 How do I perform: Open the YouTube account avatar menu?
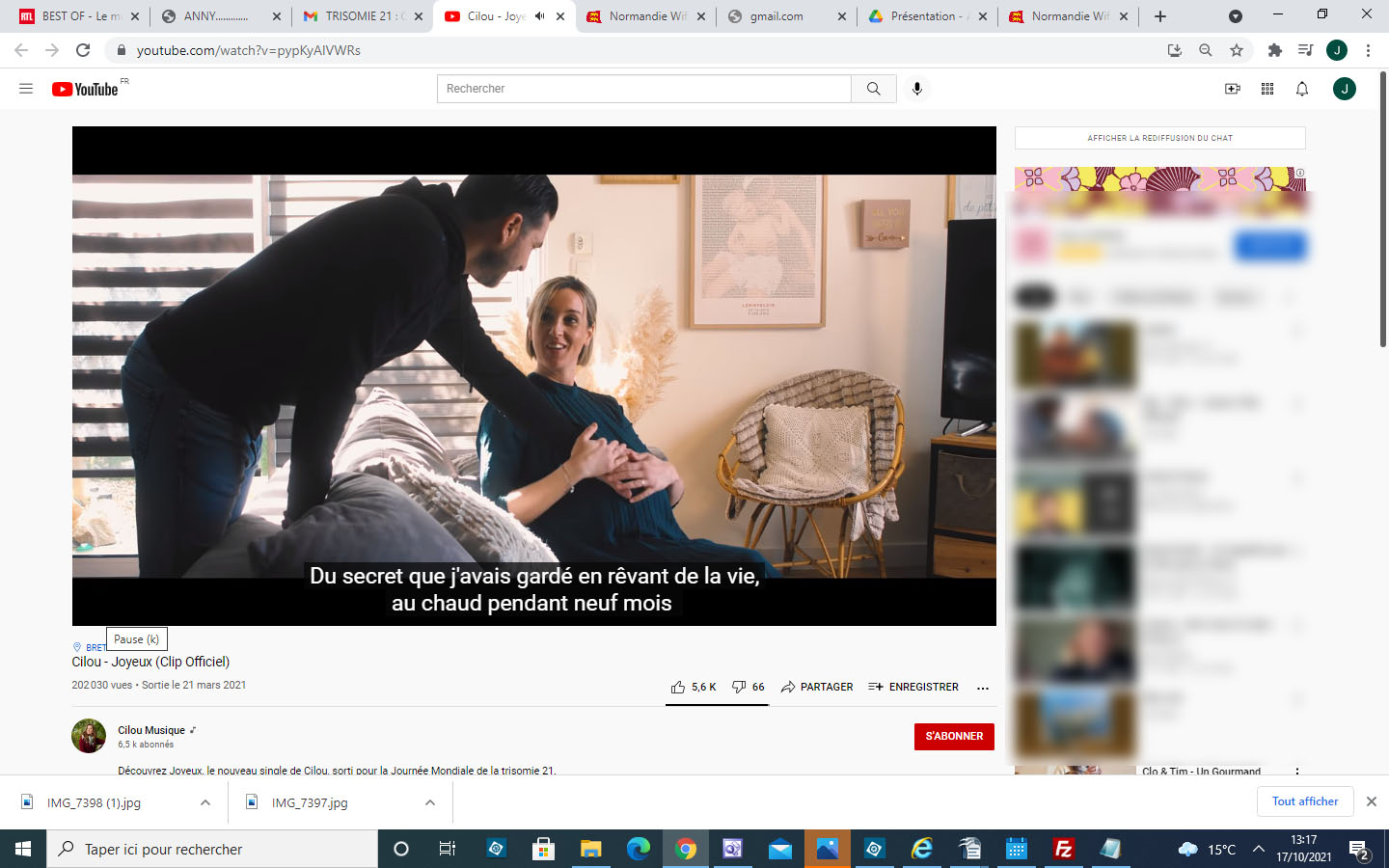(1345, 89)
